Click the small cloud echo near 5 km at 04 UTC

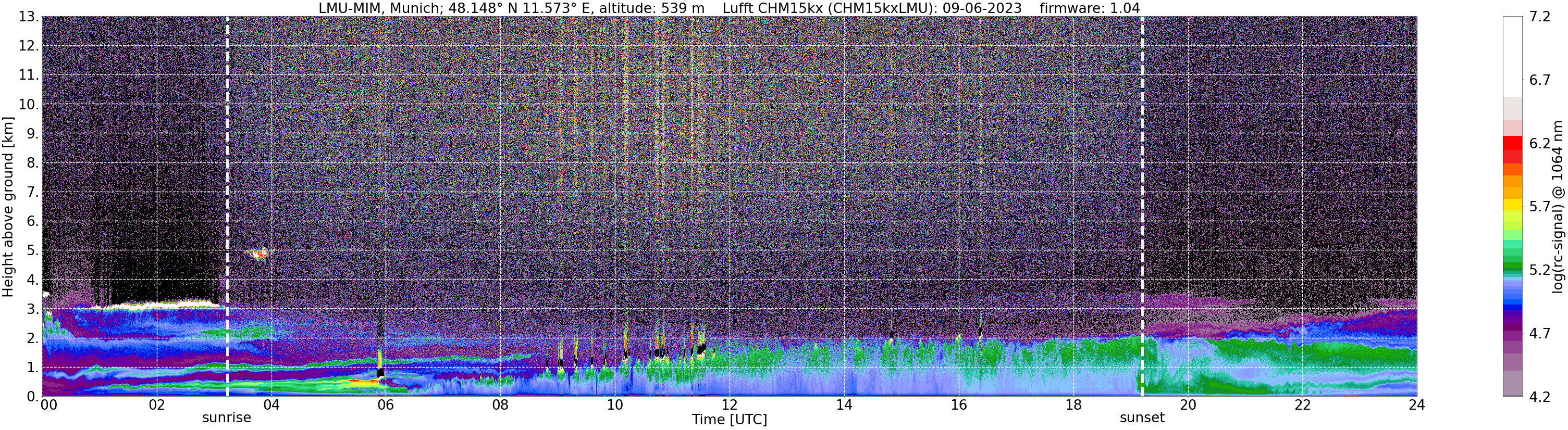tap(258, 254)
